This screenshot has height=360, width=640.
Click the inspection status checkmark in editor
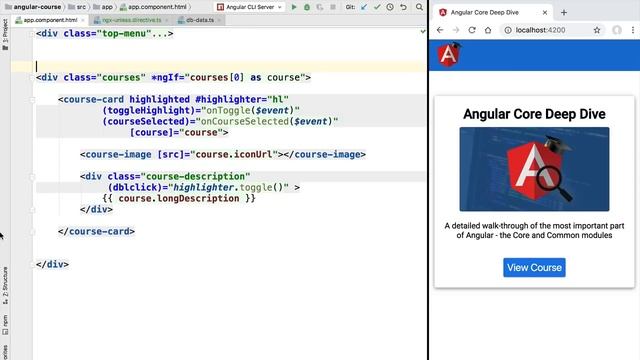(422, 31)
